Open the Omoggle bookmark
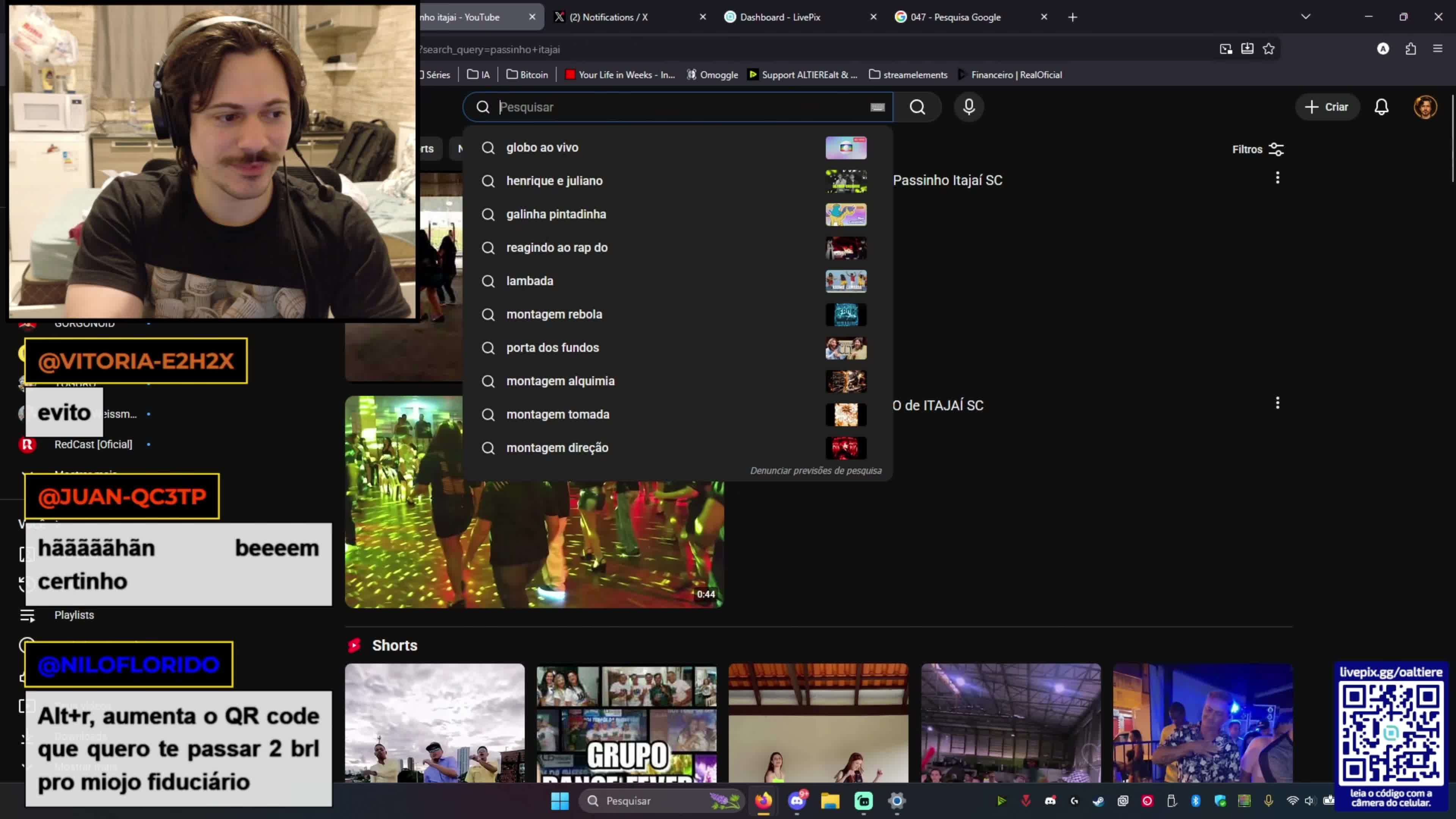The image size is (1456, 819). [712, 75]
